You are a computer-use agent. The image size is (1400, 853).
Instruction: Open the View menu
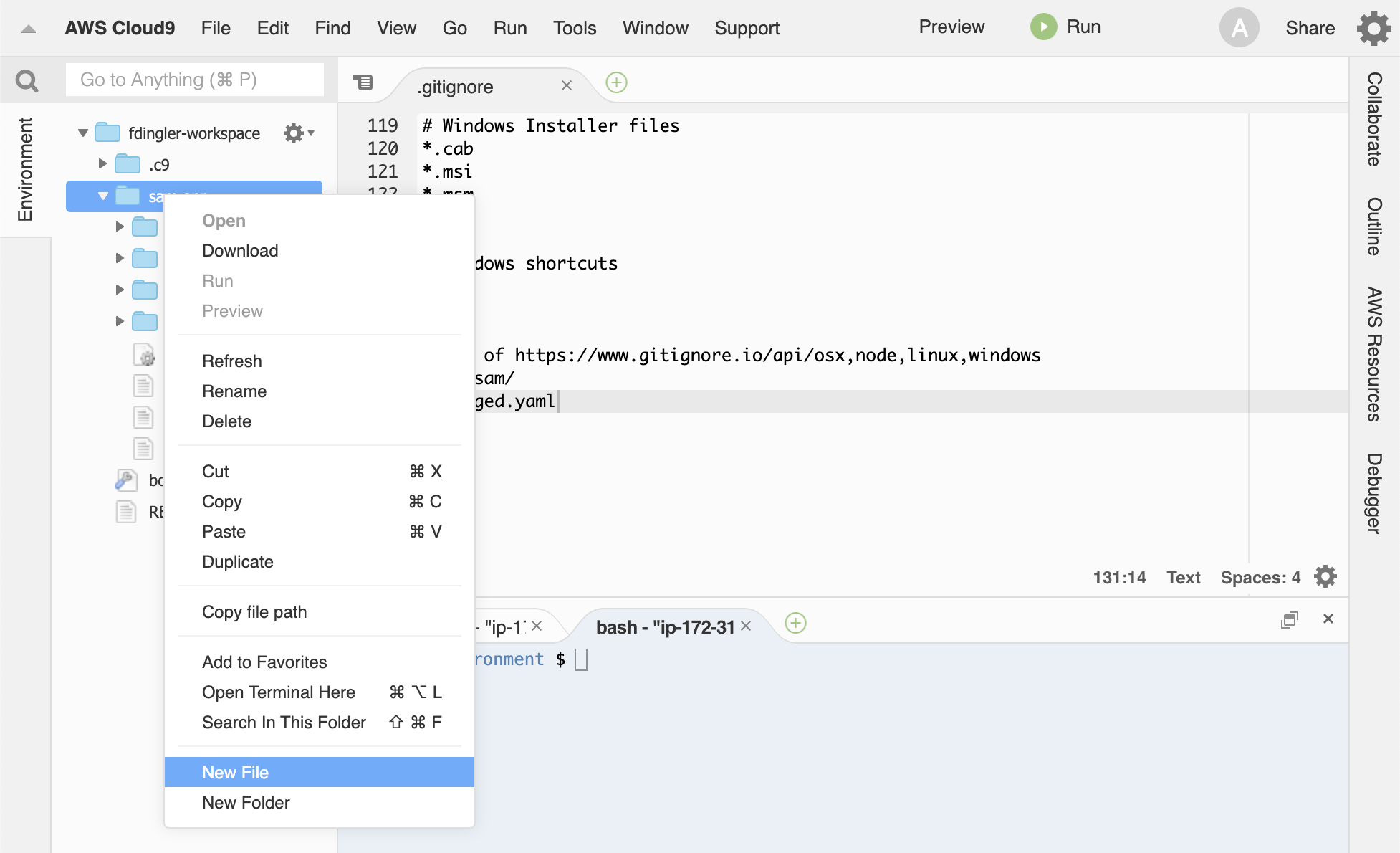(x=396, y=28)
